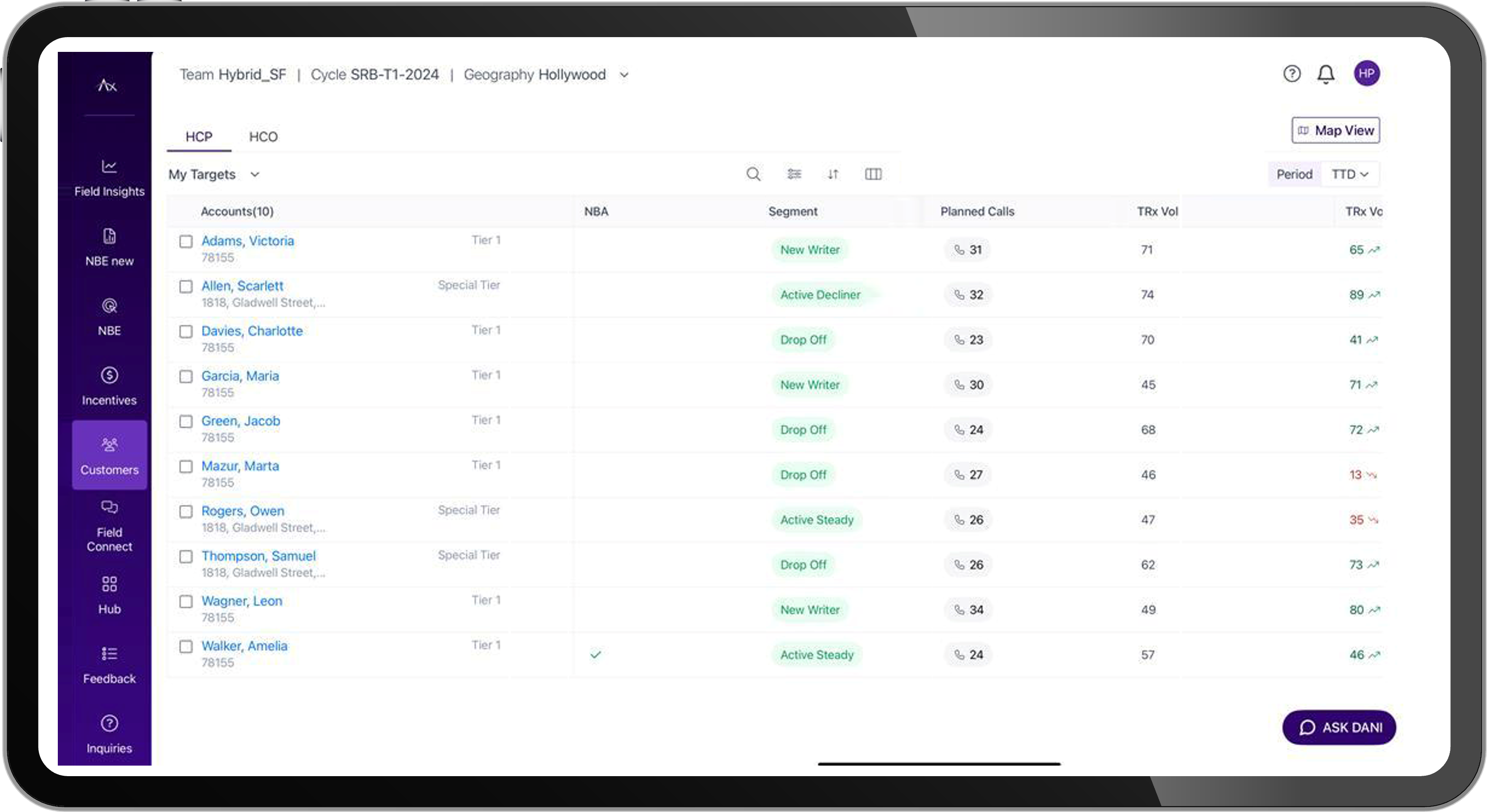Open the column chooser icon
The width and height of the screenshot is (1487, 812).
click(x=873, y=174)
